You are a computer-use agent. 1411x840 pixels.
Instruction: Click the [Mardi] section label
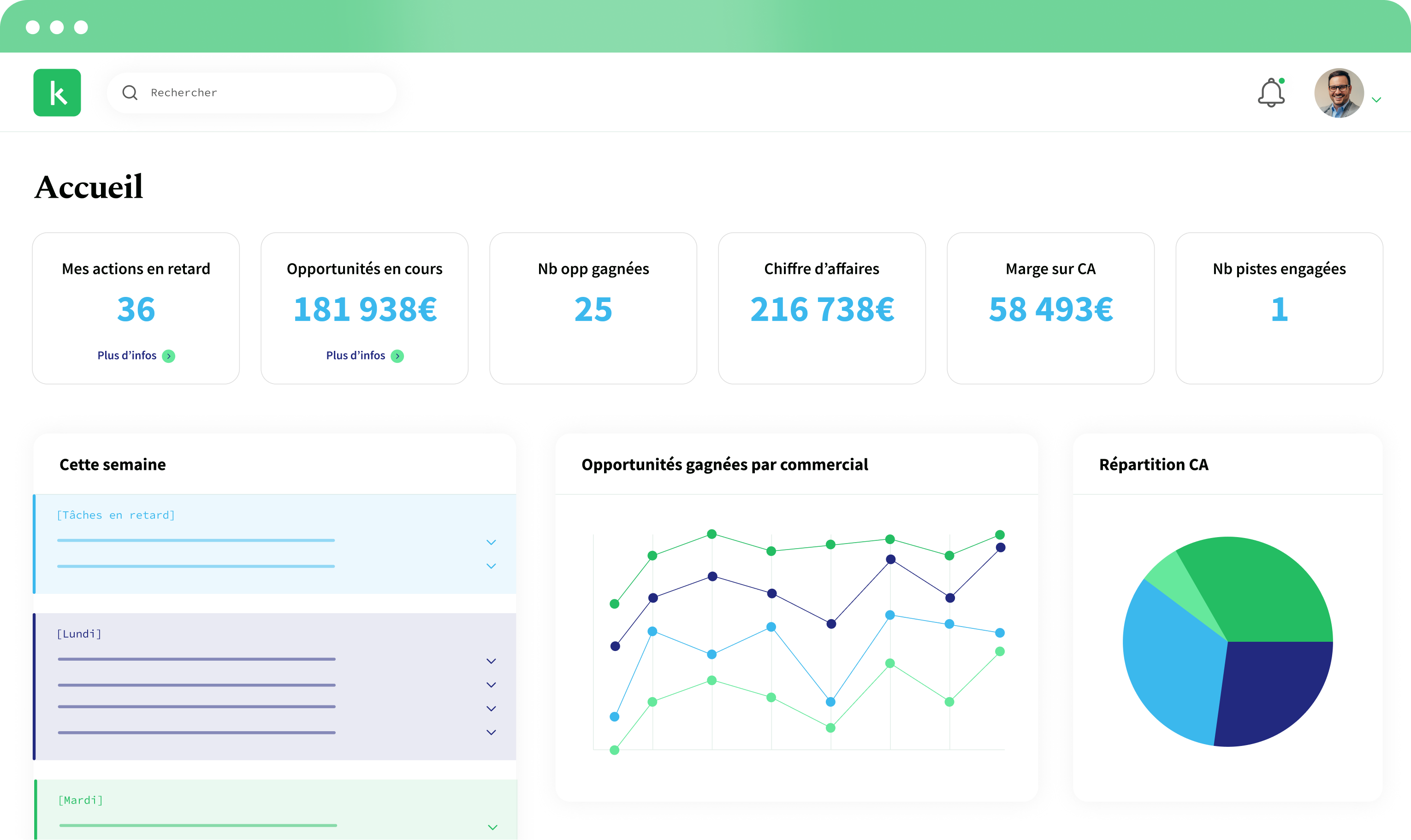click(80, 800)
